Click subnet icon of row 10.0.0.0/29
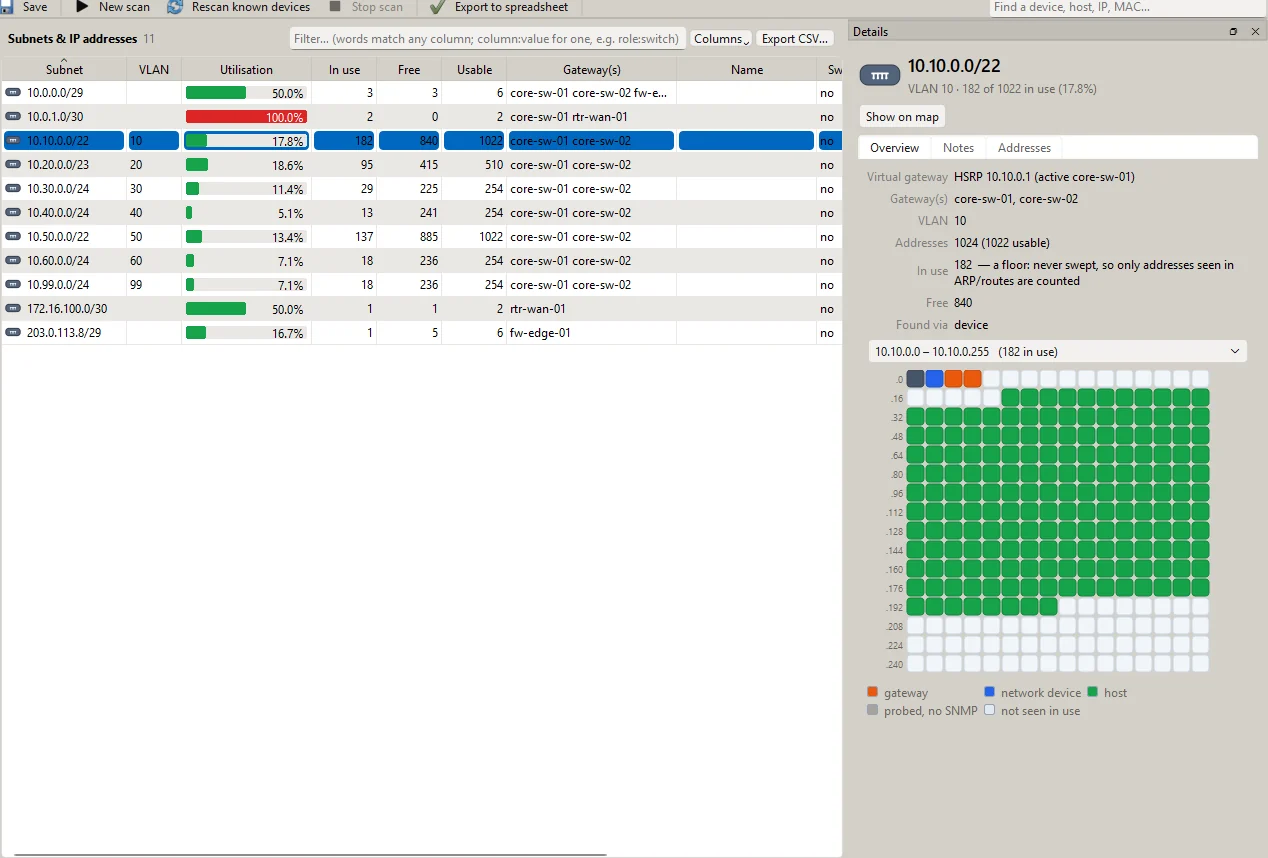Image resolution: width=1268 pixels, height=858 pixels. (x=13, y=93)
